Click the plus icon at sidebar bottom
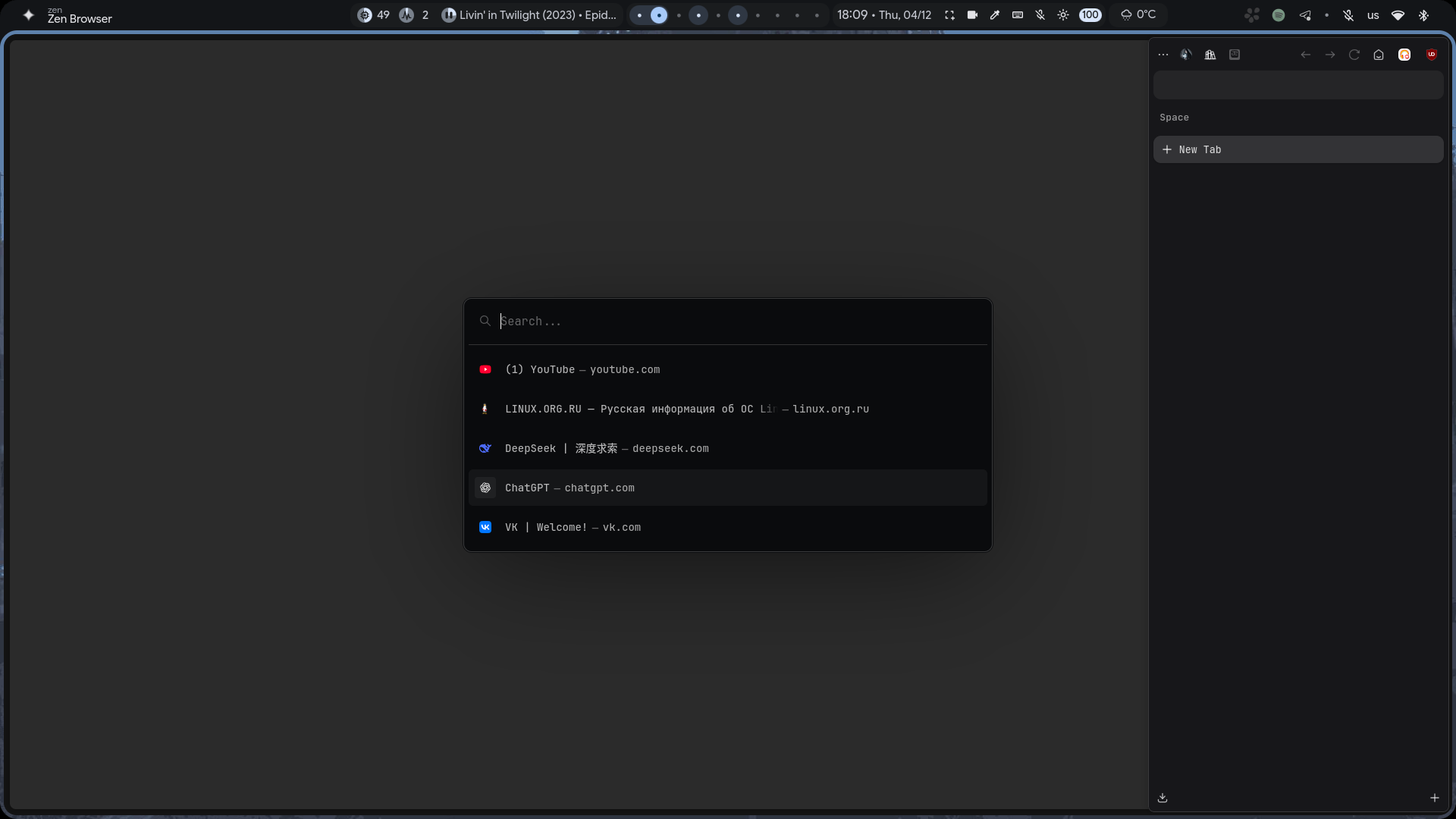The image size is (1456, 819). pos(1435,798)
